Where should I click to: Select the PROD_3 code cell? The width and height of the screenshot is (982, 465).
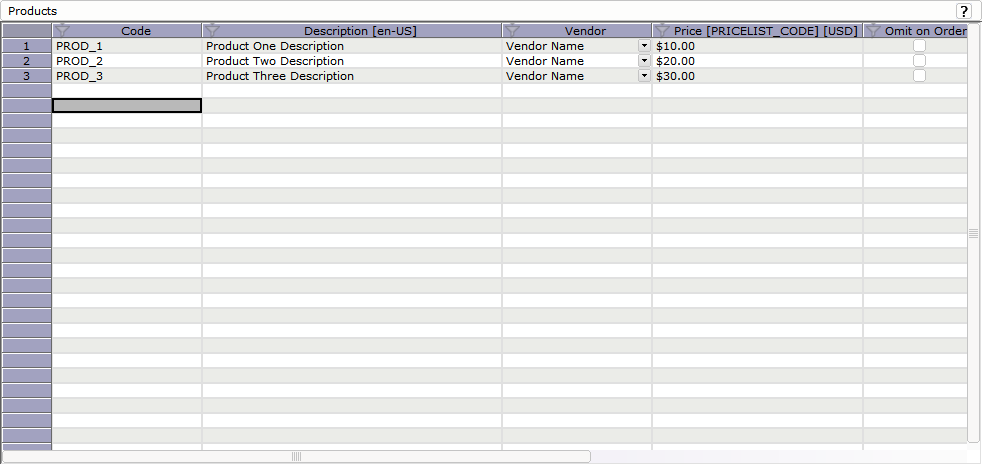tap(127, 76)
